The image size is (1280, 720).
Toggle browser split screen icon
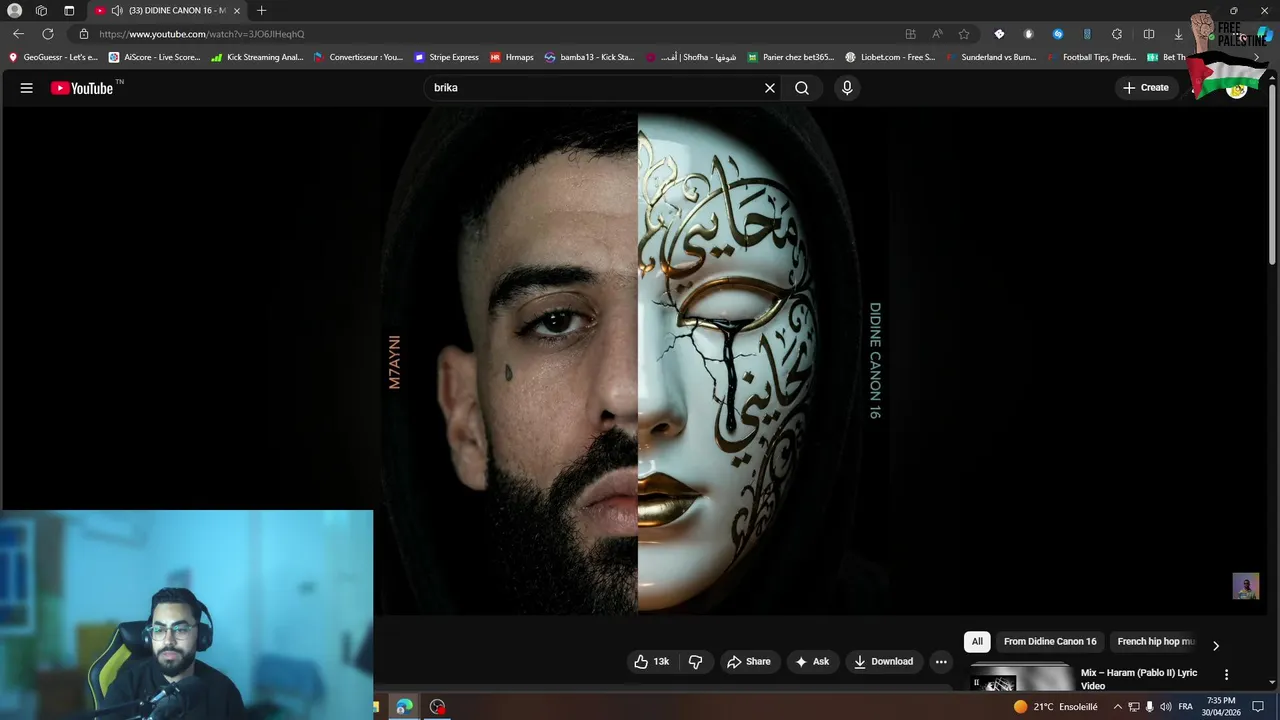click(x=1149, y=34)
